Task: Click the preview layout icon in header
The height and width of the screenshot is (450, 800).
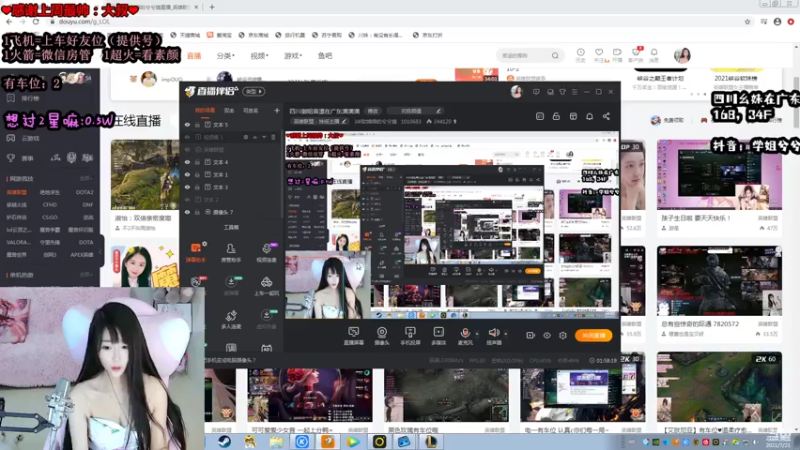Action: tap(540, 116)
